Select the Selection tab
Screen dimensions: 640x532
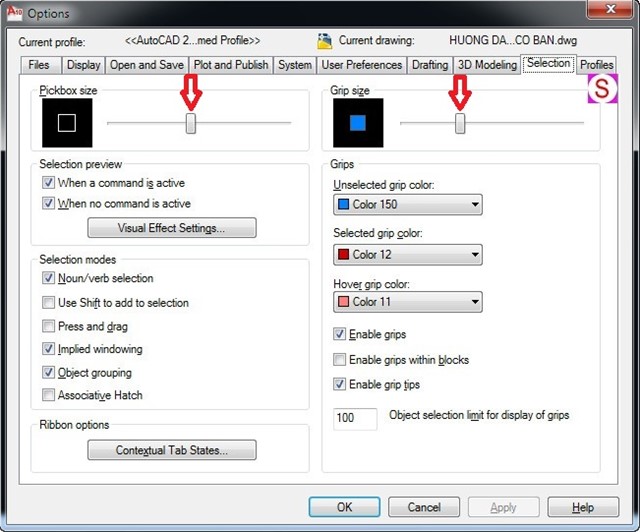point(549,63)
